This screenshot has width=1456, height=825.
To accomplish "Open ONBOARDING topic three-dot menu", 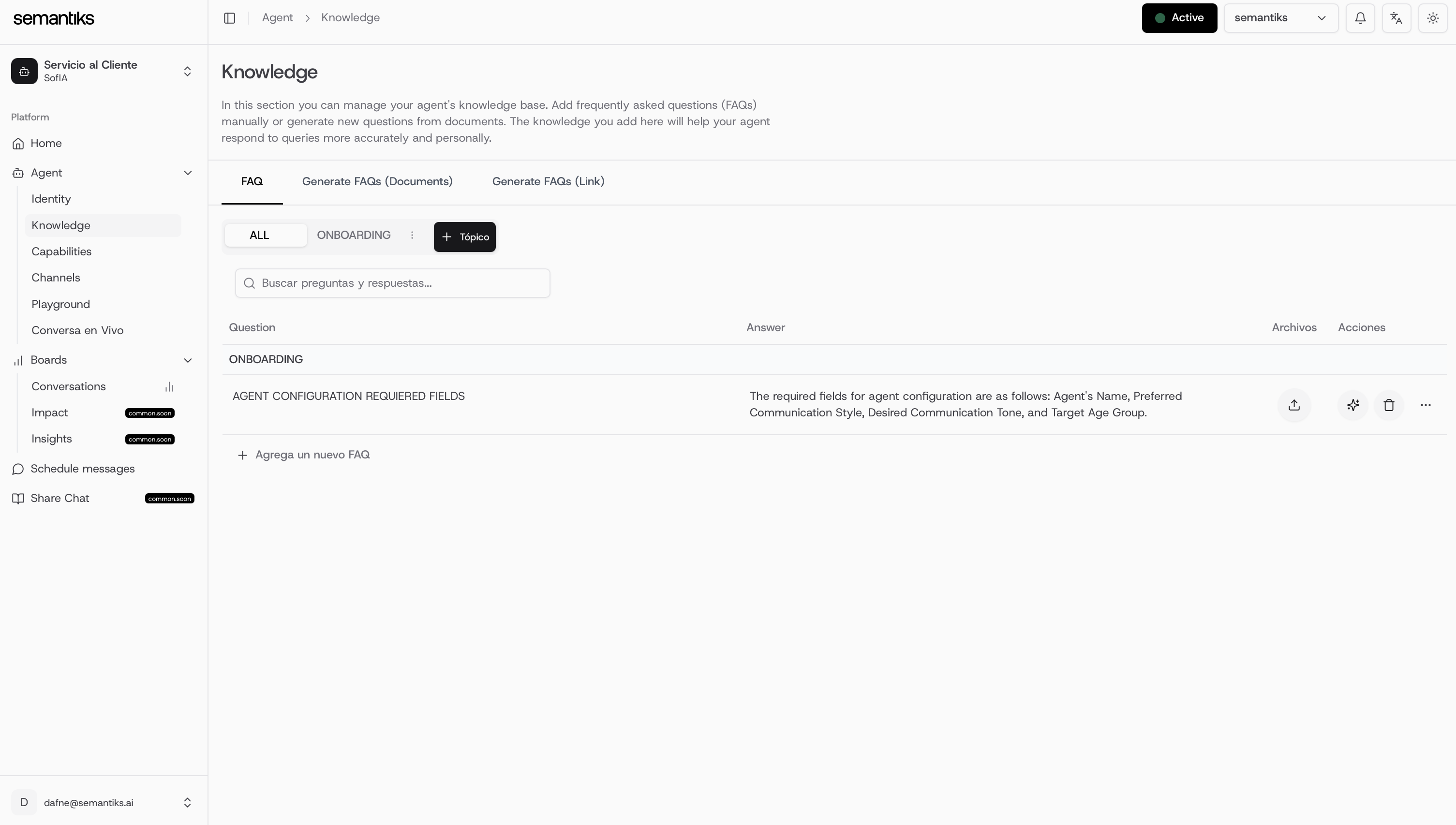I will point(412,235).
